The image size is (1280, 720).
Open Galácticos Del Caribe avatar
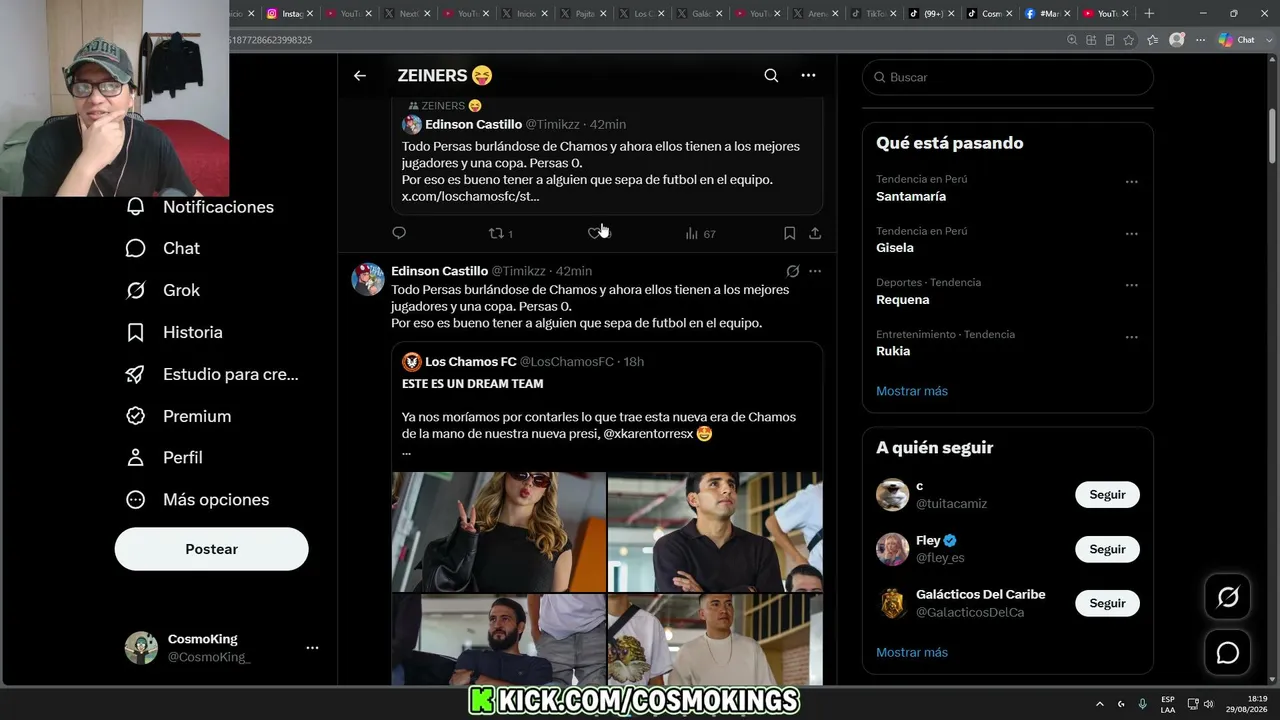(892, 603)
